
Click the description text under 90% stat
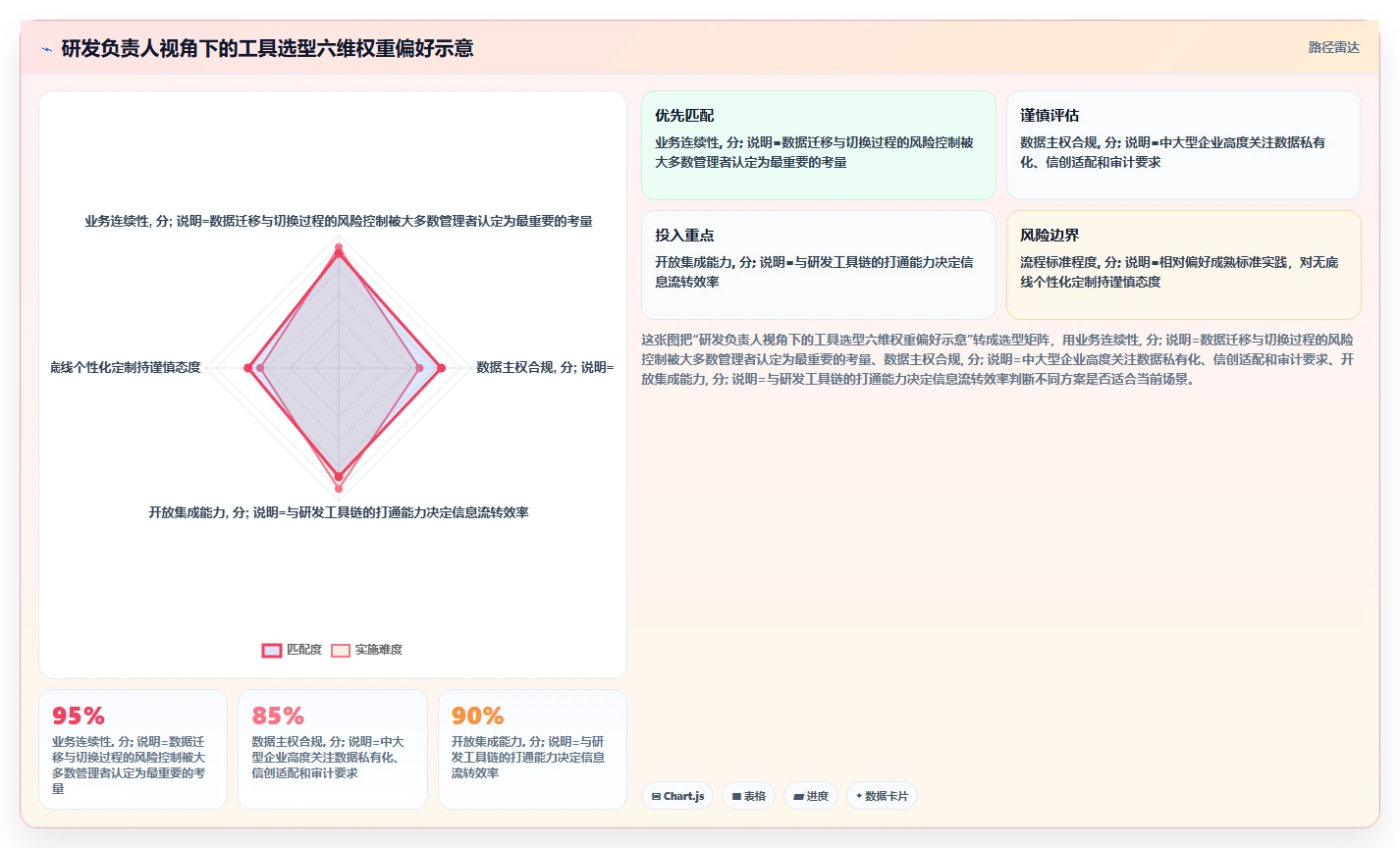[528, 758]
